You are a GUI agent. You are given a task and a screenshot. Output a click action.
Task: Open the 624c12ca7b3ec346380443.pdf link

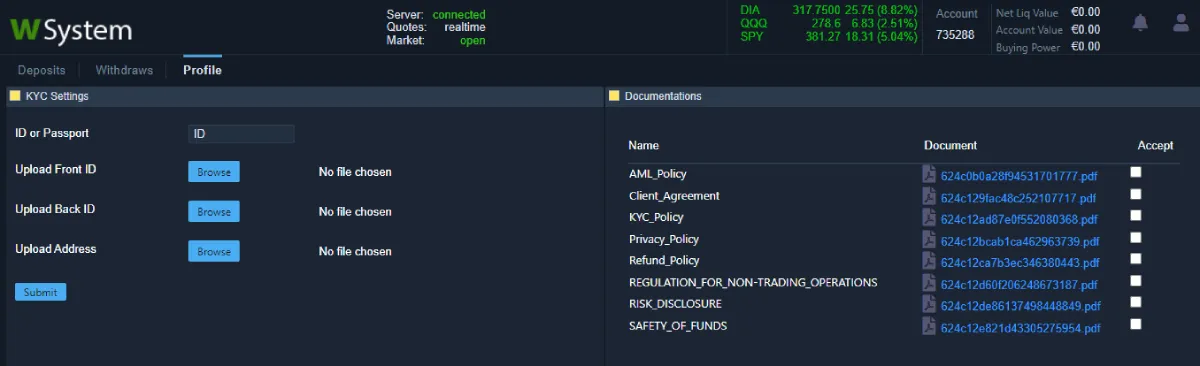[1020, 262]
